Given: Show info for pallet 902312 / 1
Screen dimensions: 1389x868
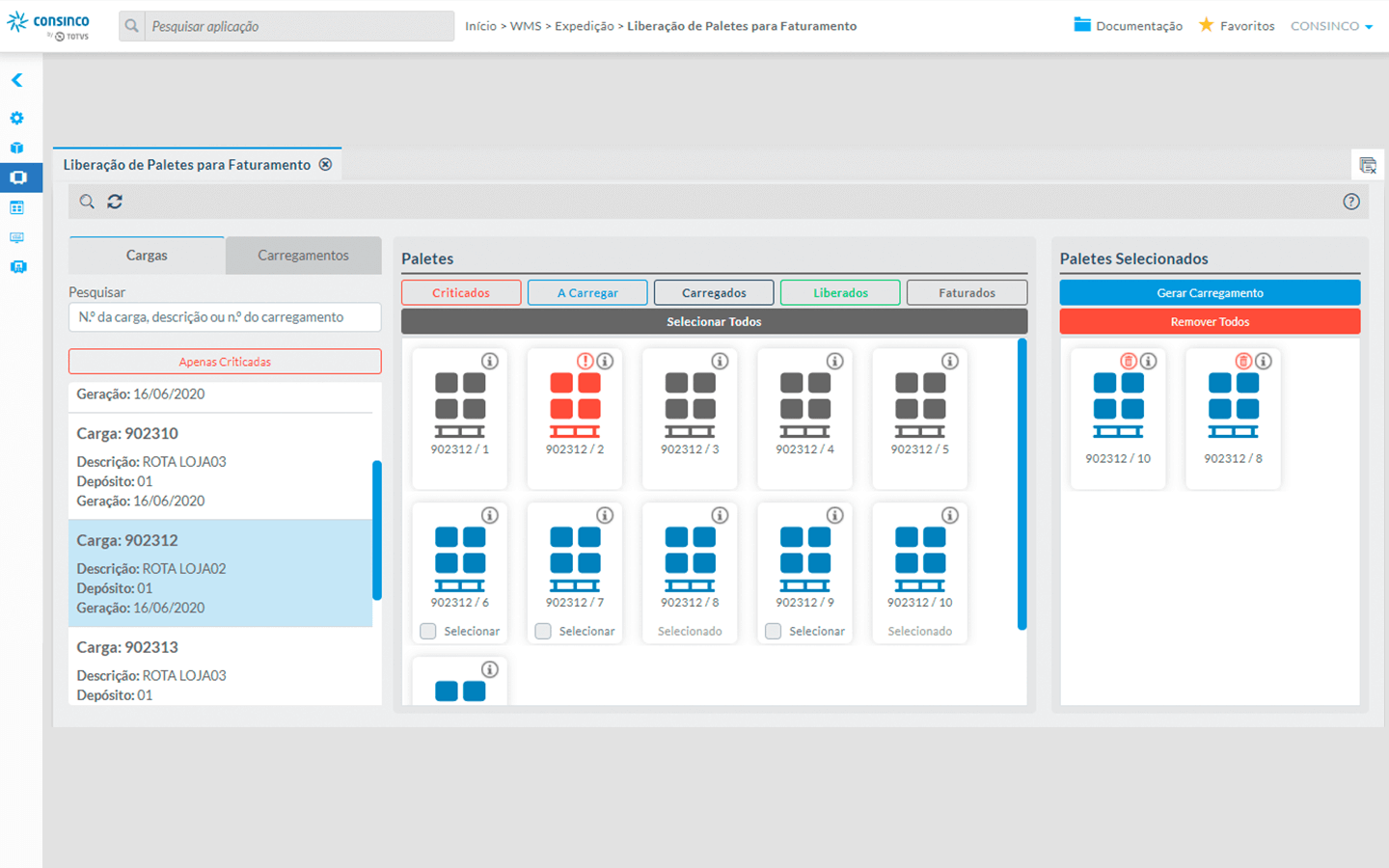Looking at the screenshot, I should click(490, 361).
